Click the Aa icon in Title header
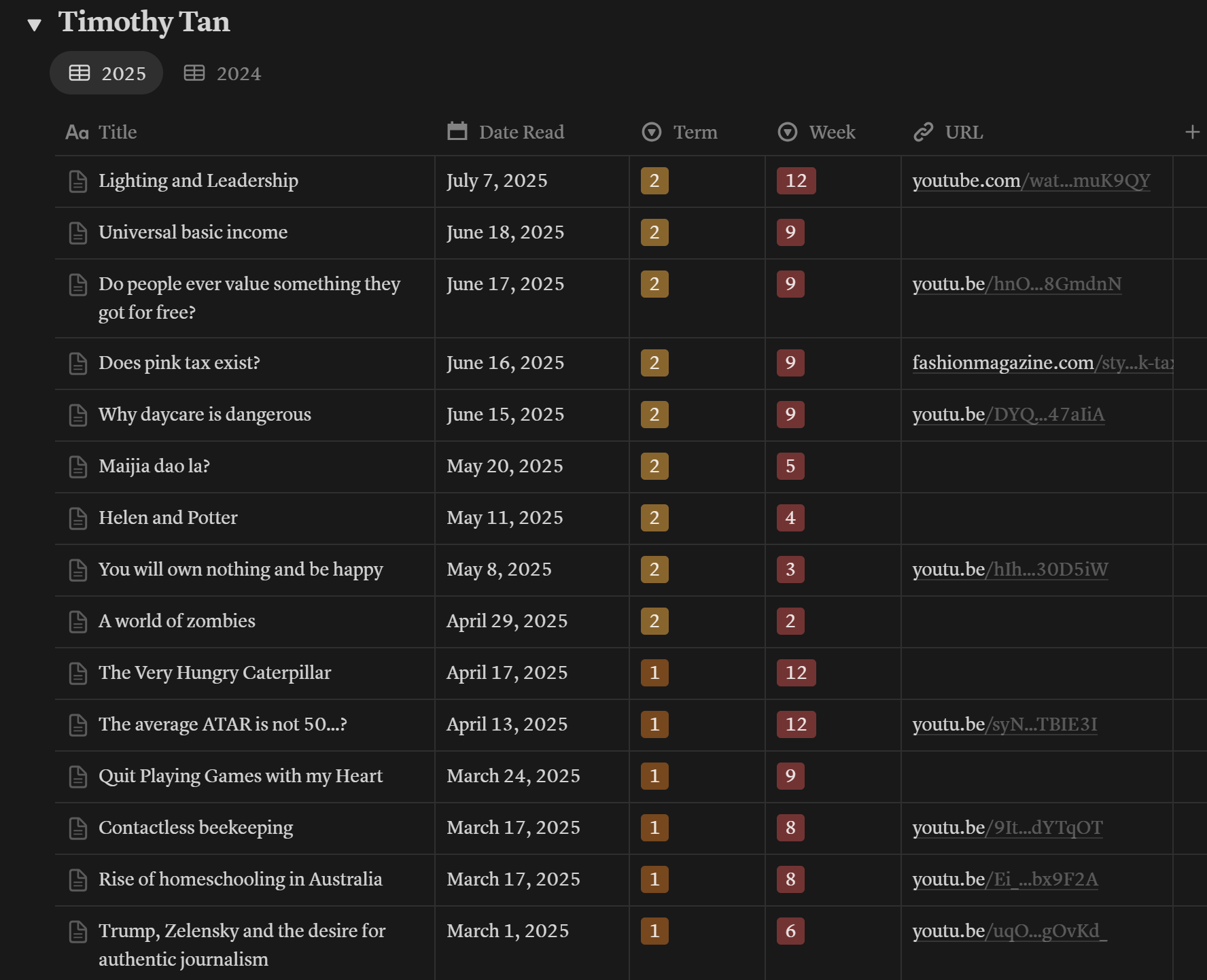This screenshot has width=1207, height=980. pyautogui.click(x=77, y=133)
